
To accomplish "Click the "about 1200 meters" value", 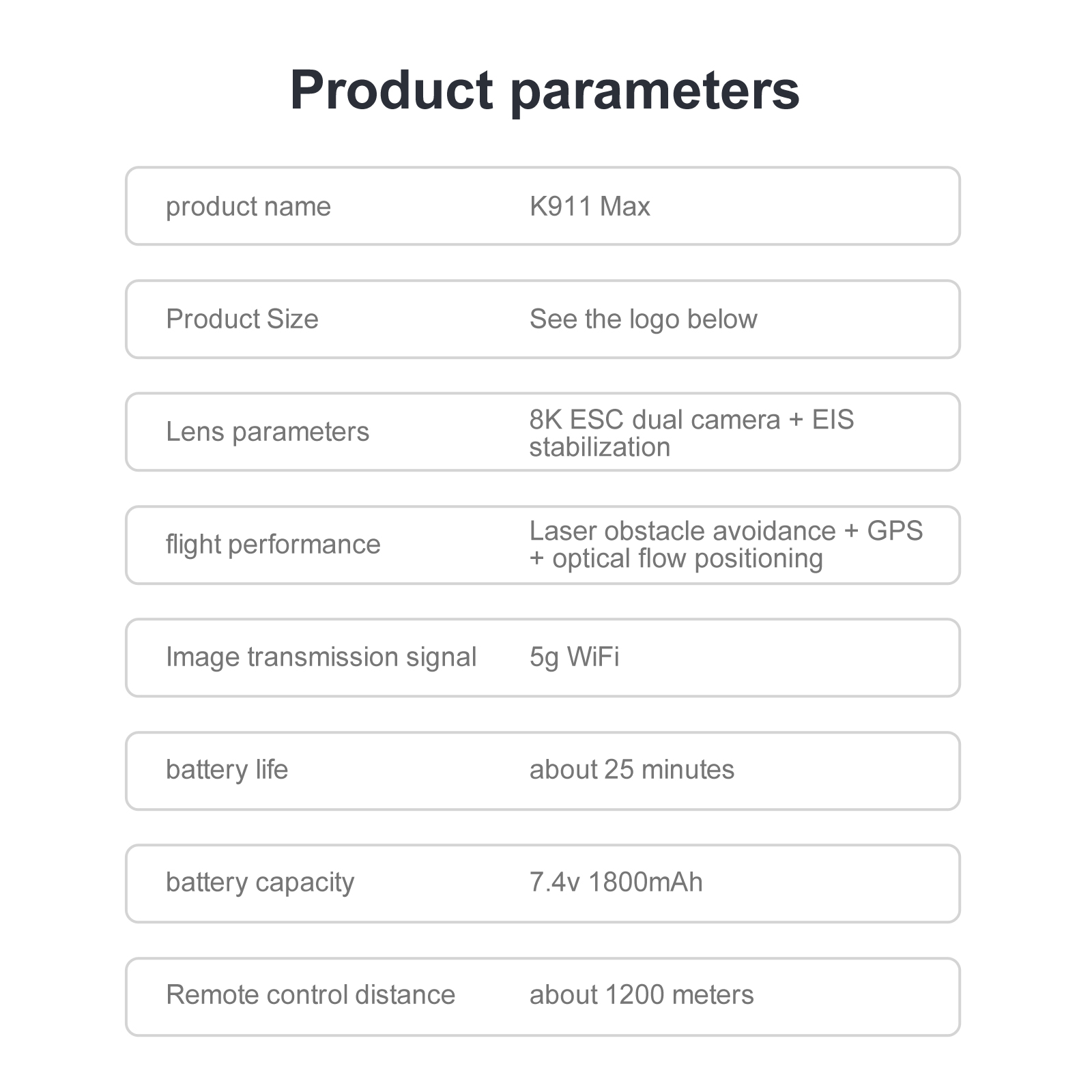I will (642, 994).
